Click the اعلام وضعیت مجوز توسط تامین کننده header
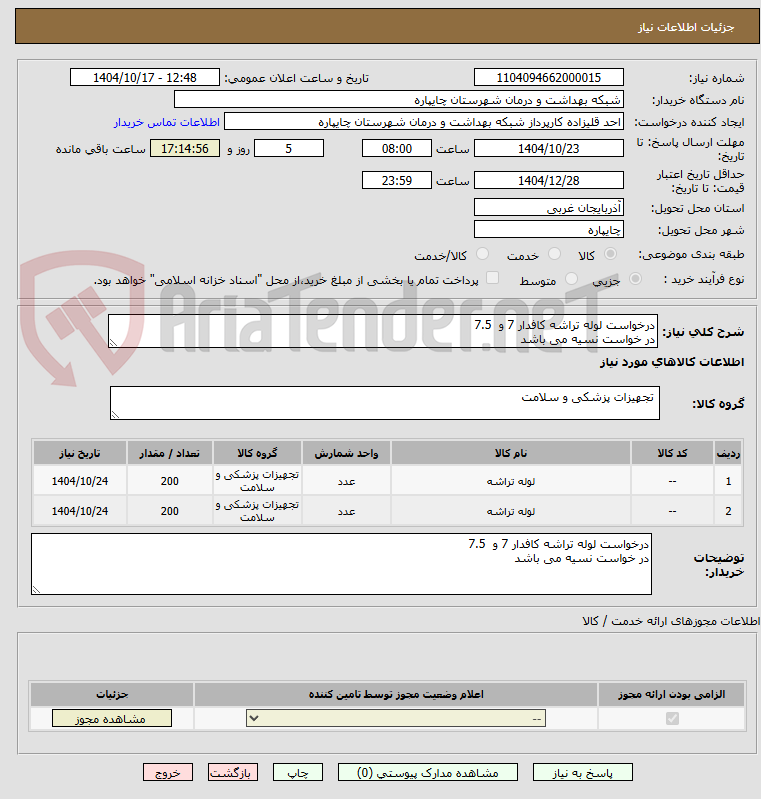The height and width of the screenshot is (799, 761). [396, 695]
